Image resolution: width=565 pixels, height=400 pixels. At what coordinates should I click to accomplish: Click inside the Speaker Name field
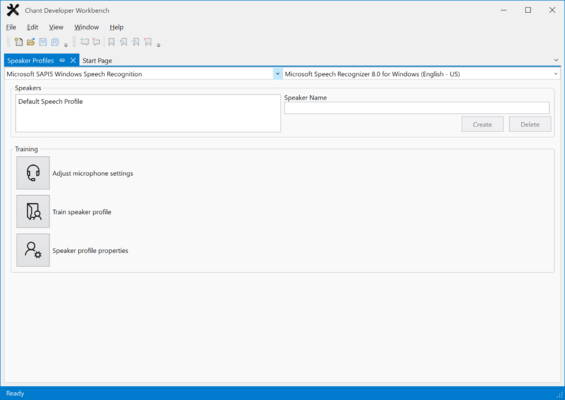(417, 108)
